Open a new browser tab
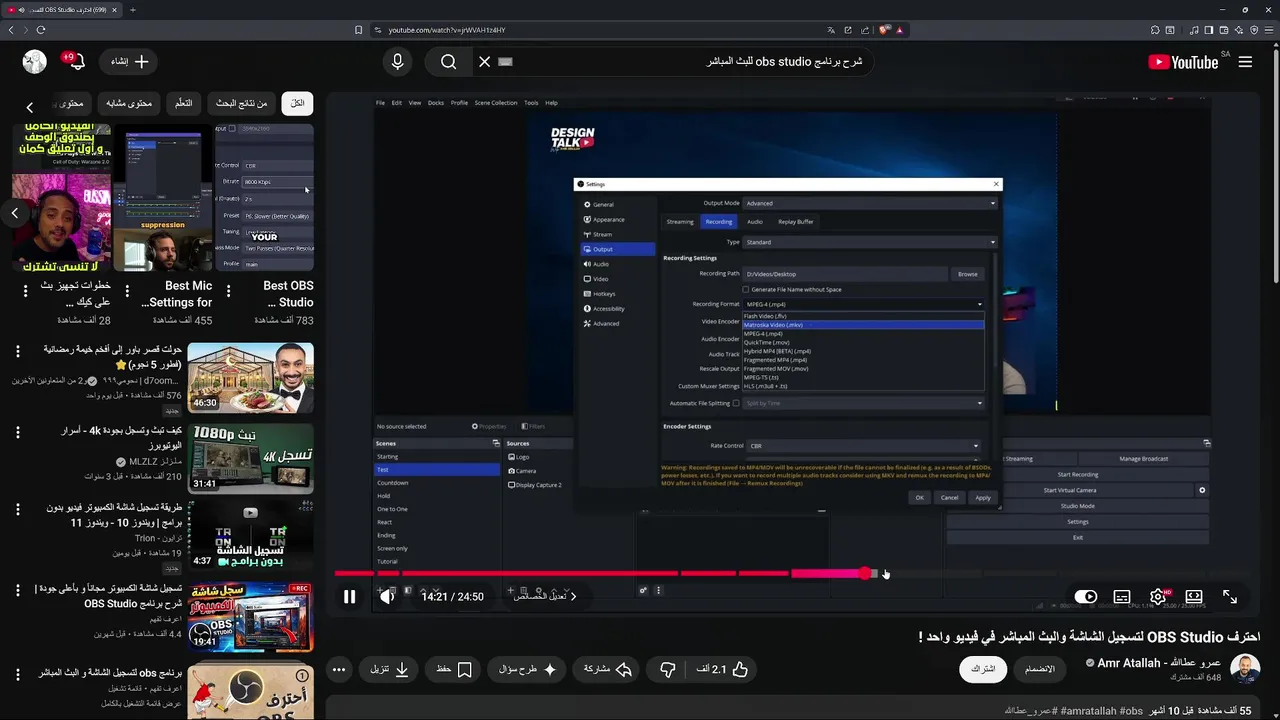1280x720 pixels. [133, 10]
